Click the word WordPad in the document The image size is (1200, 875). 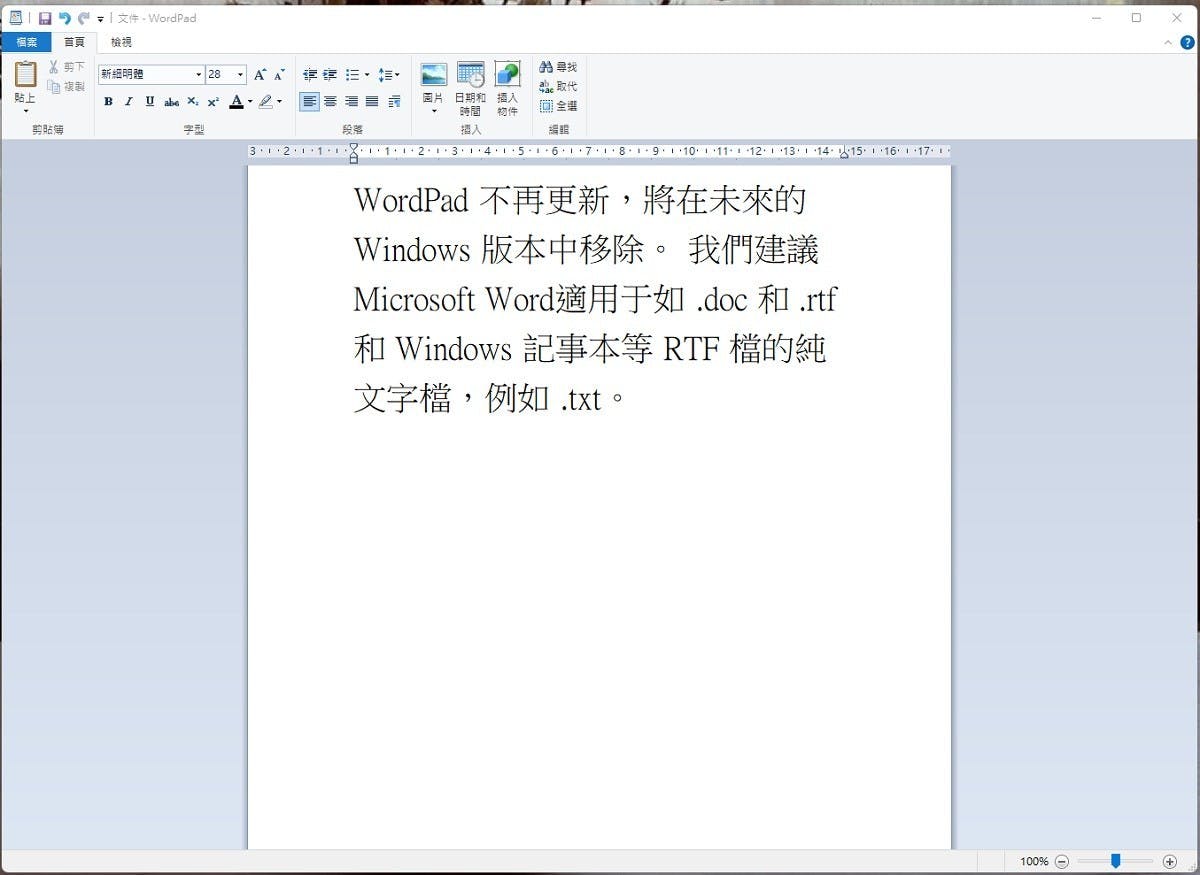(x=411, y=200)
